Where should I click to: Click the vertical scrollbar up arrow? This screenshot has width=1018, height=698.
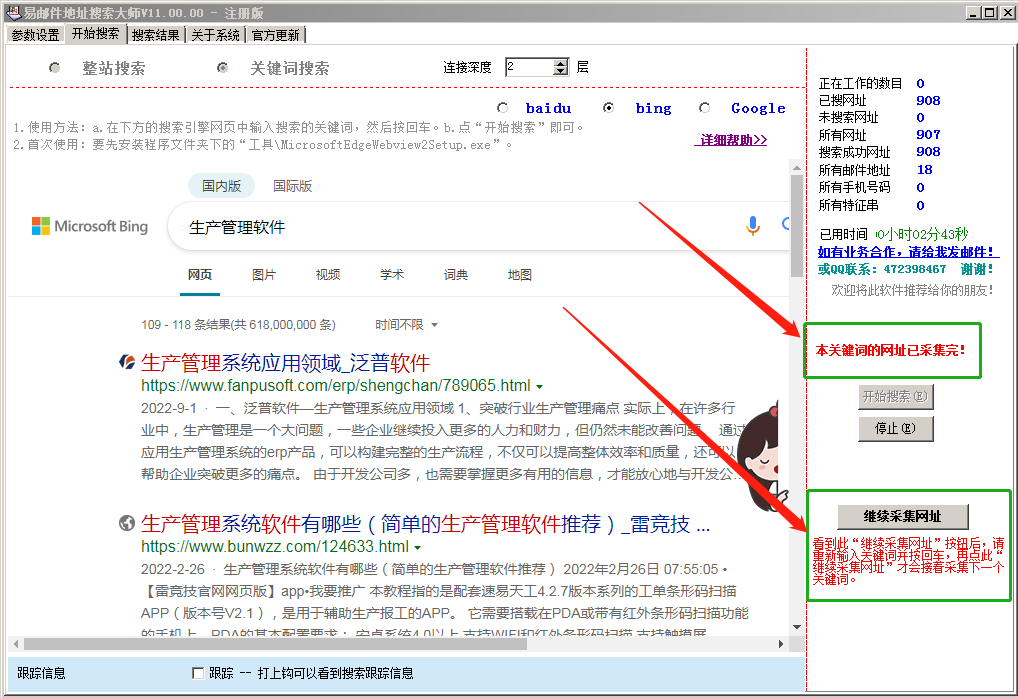797,168
